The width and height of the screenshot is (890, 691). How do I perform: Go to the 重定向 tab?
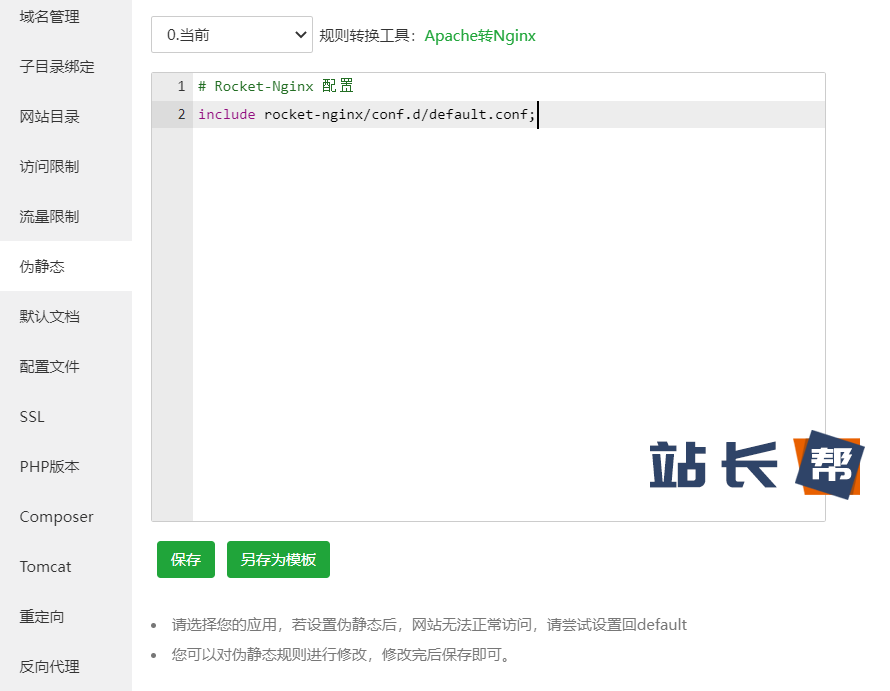click(43, 617)
